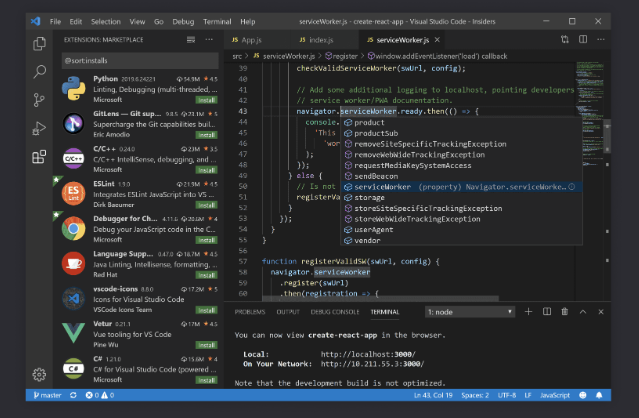This screenshot has width=639, height=418.
Task: Open editor More Actions ellipsis
Action: [x=601, y=40]
